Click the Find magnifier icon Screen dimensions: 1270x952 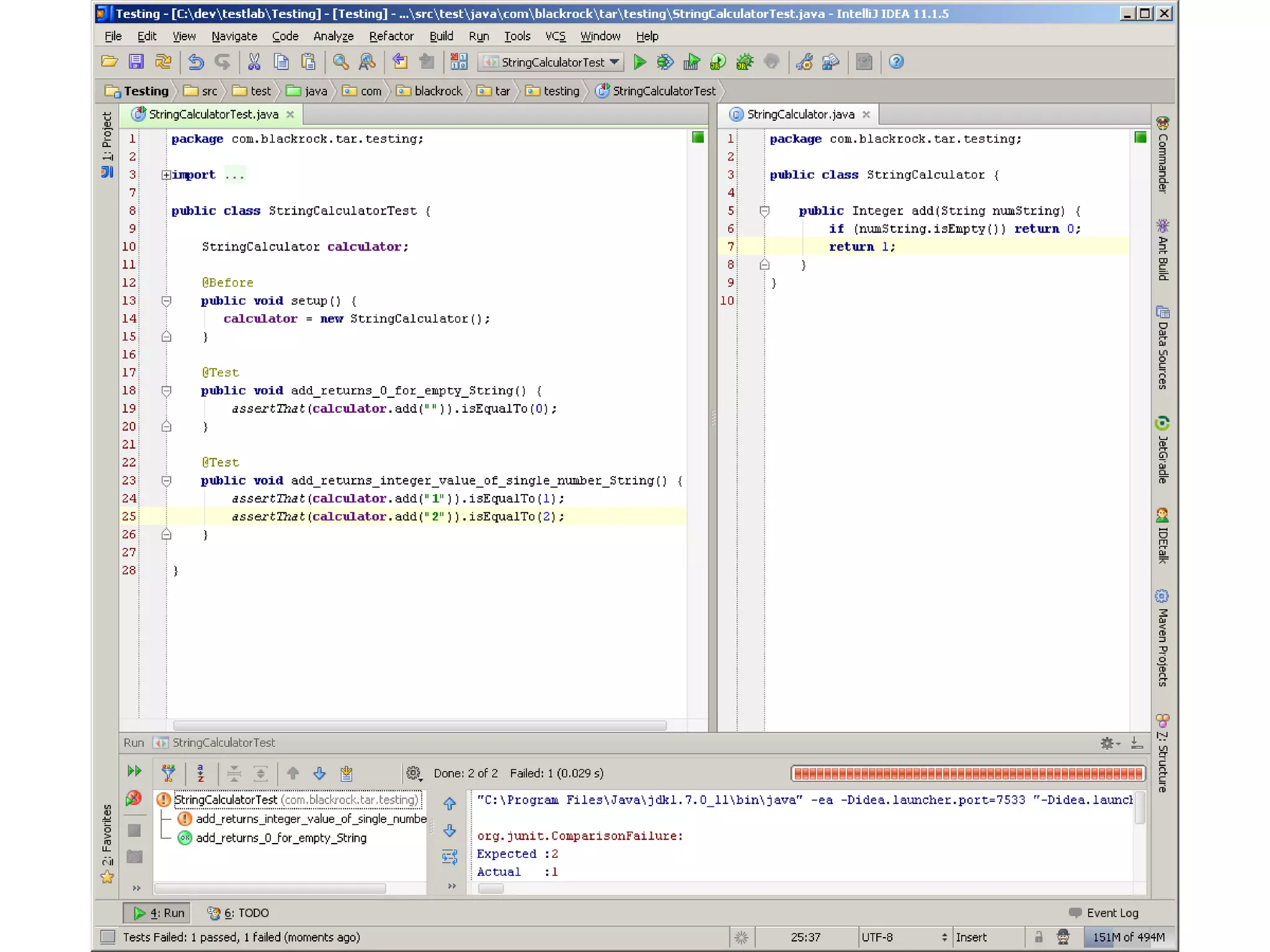click(340, 62)
